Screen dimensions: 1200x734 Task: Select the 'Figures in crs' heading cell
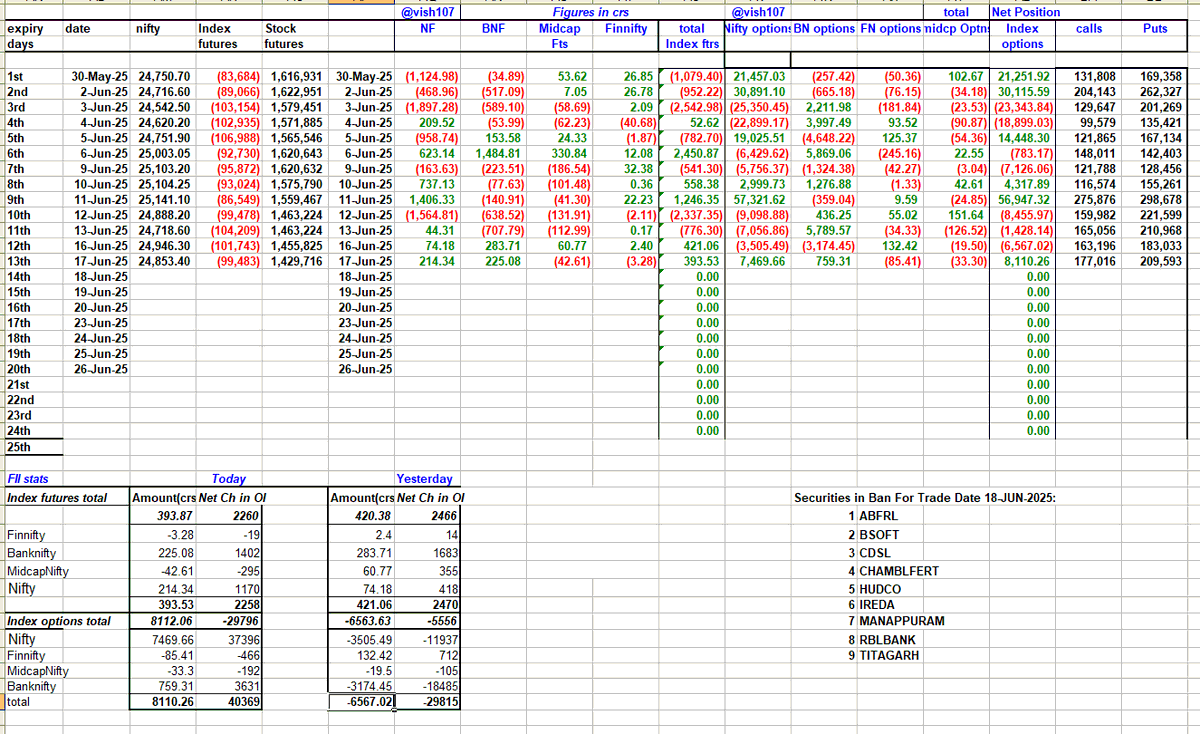coord(593,13)
